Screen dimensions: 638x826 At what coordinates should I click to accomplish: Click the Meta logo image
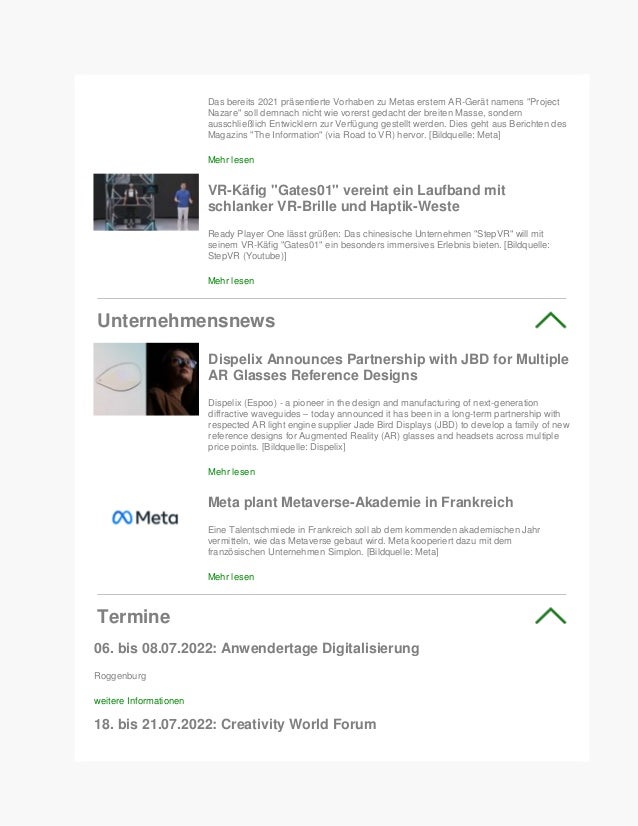click(145, 517)
